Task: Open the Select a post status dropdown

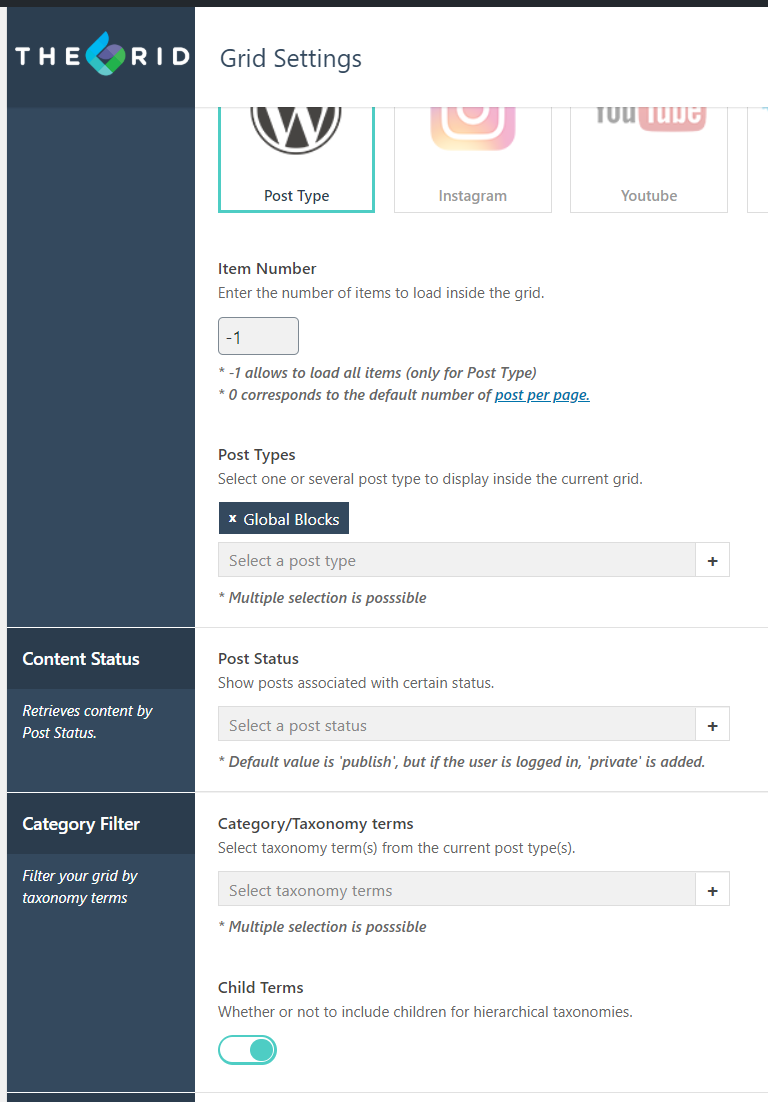Action: click(x=457, y=725)
